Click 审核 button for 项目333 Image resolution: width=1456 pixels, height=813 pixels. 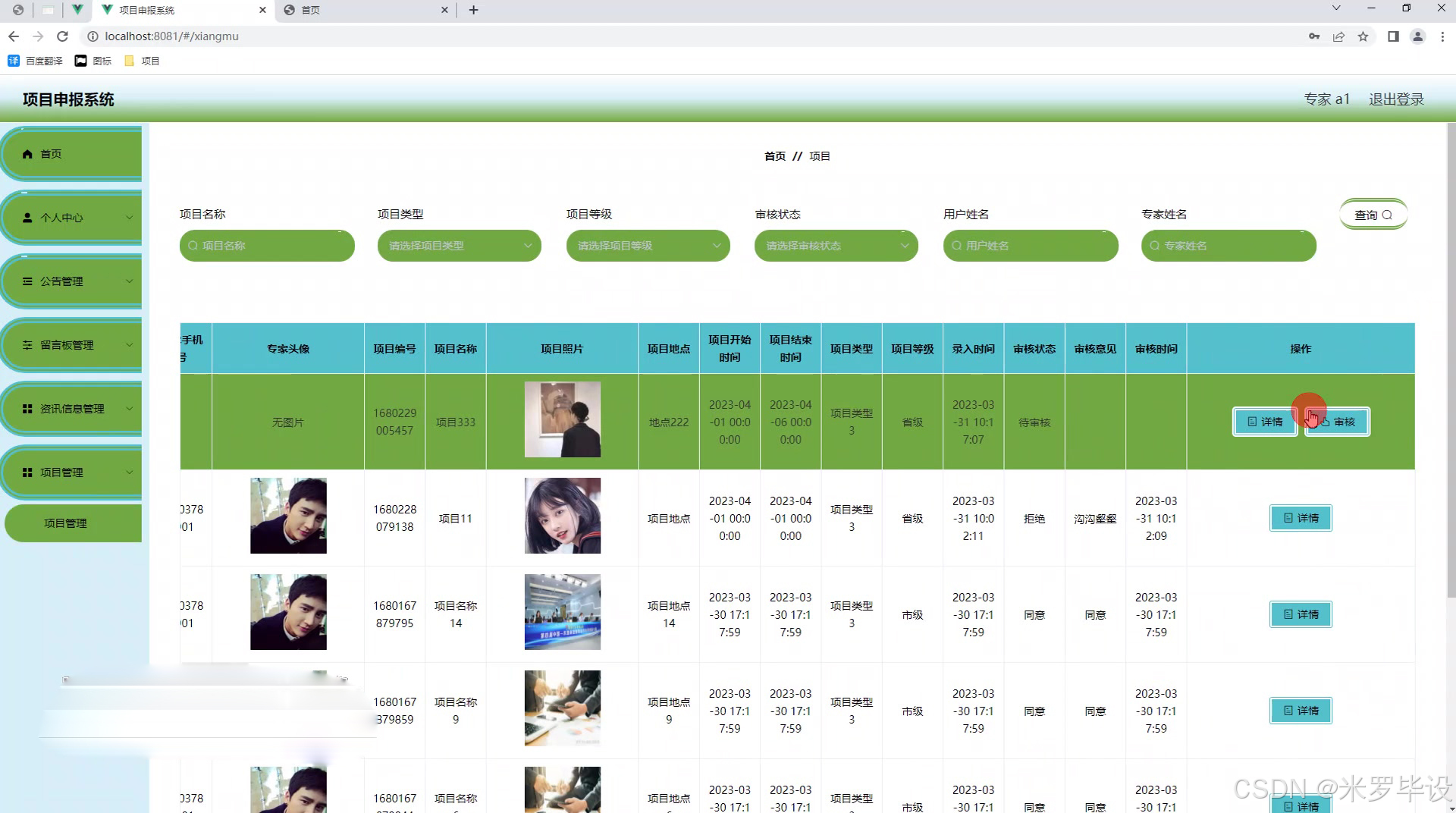1337,422
